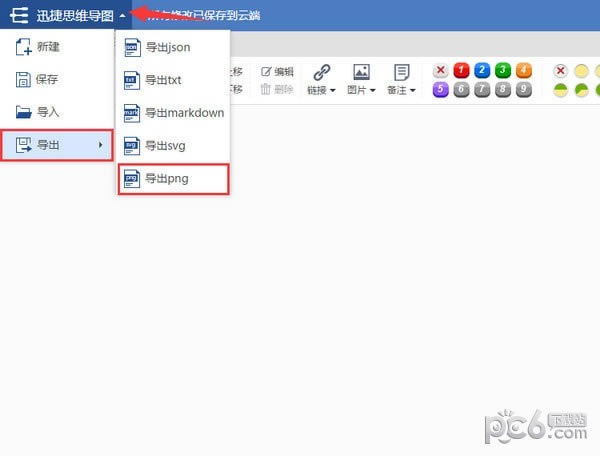Screen dimensions: 600x456
Task: Select the three-quarter green progress circle
Action: [x=581, y=90]
